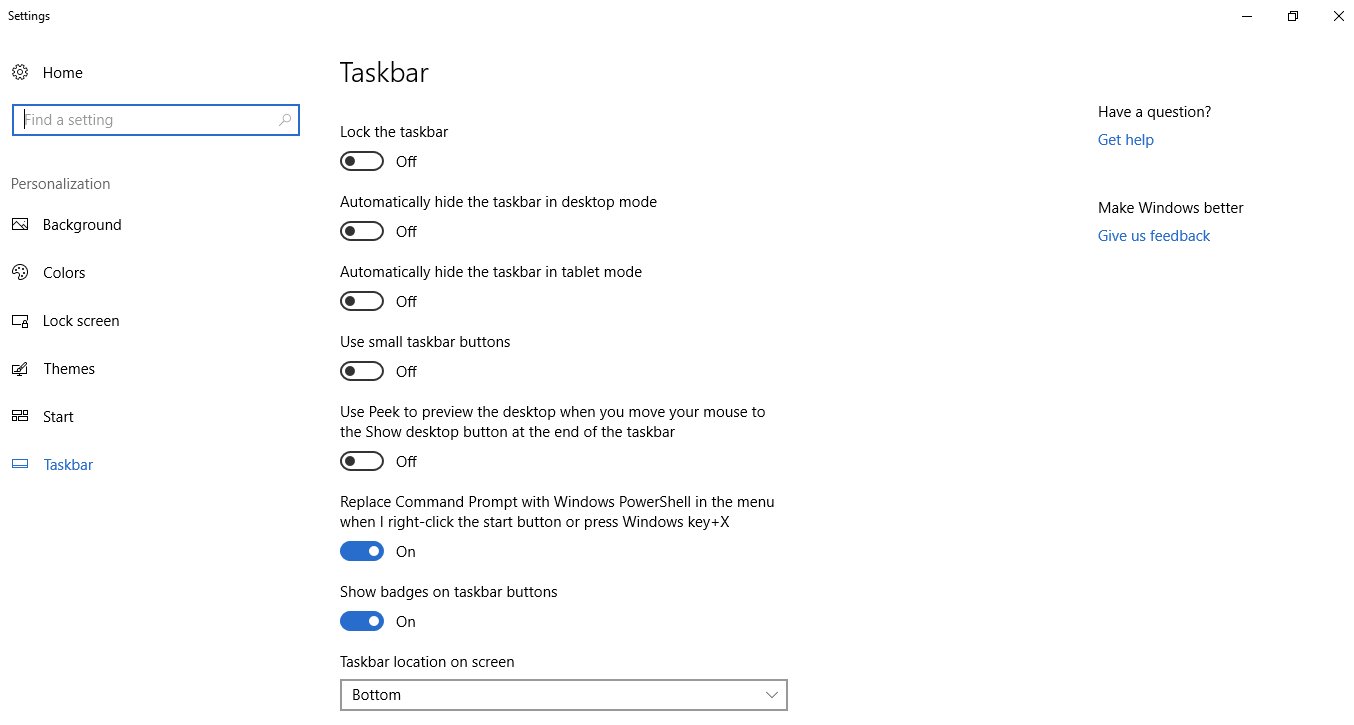Screen dimensions: 1354x725
Task: Click the Home gear icon
Action: pos(20,72)
